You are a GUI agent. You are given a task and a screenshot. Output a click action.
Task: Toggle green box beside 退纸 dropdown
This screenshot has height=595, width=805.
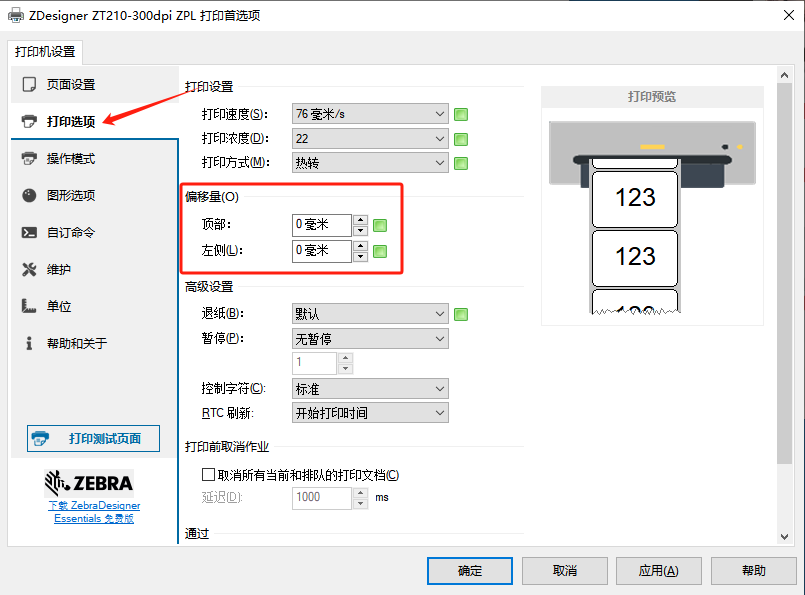coord(461,315)
